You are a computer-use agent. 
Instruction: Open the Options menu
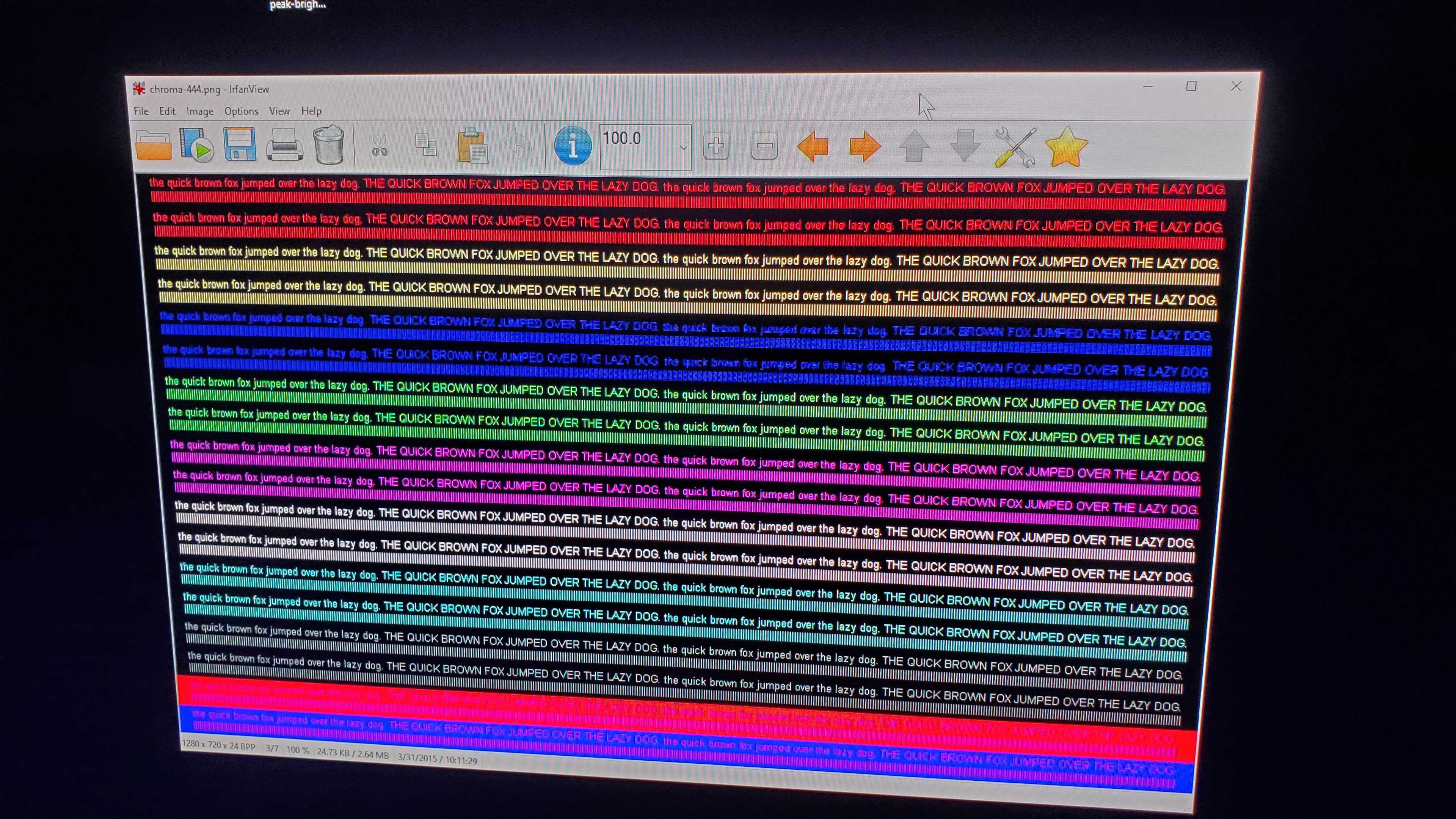pyautogui.click(x=241, y=111)
